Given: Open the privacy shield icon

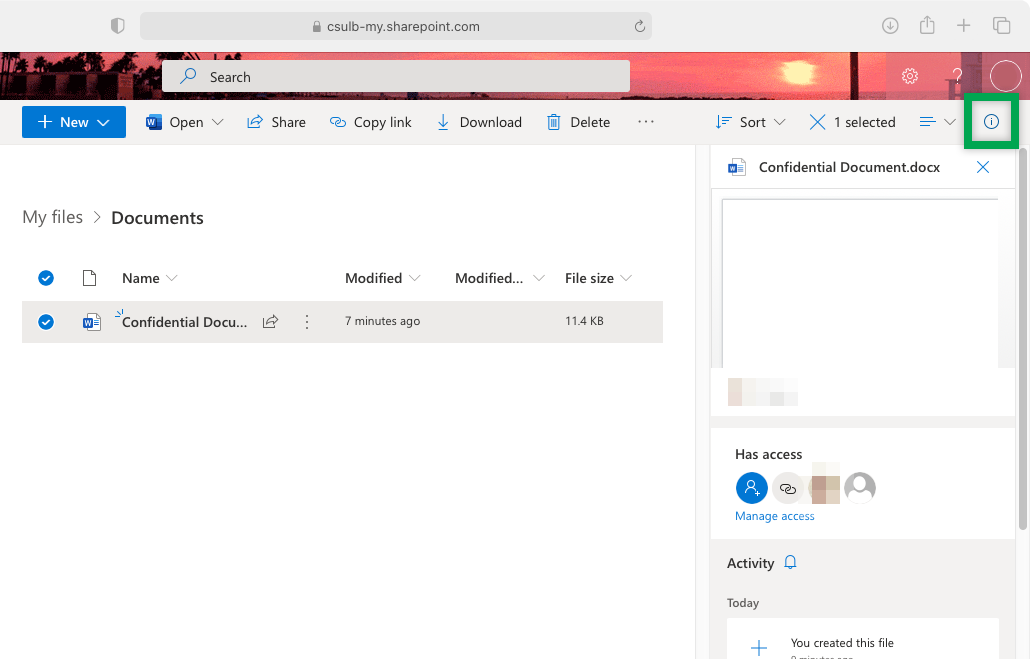Looking at the screenshot, I should pos(118,26).
